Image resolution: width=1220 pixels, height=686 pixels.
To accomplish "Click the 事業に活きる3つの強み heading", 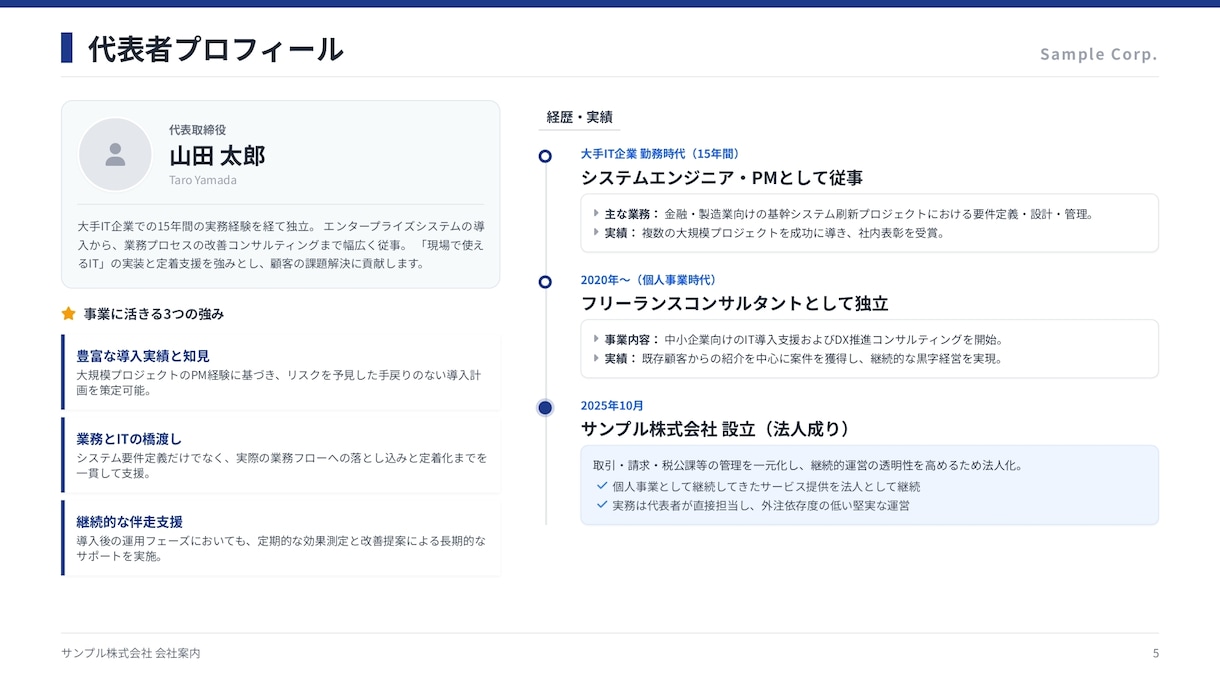I will pyautogui.click(x=154, y=314).
